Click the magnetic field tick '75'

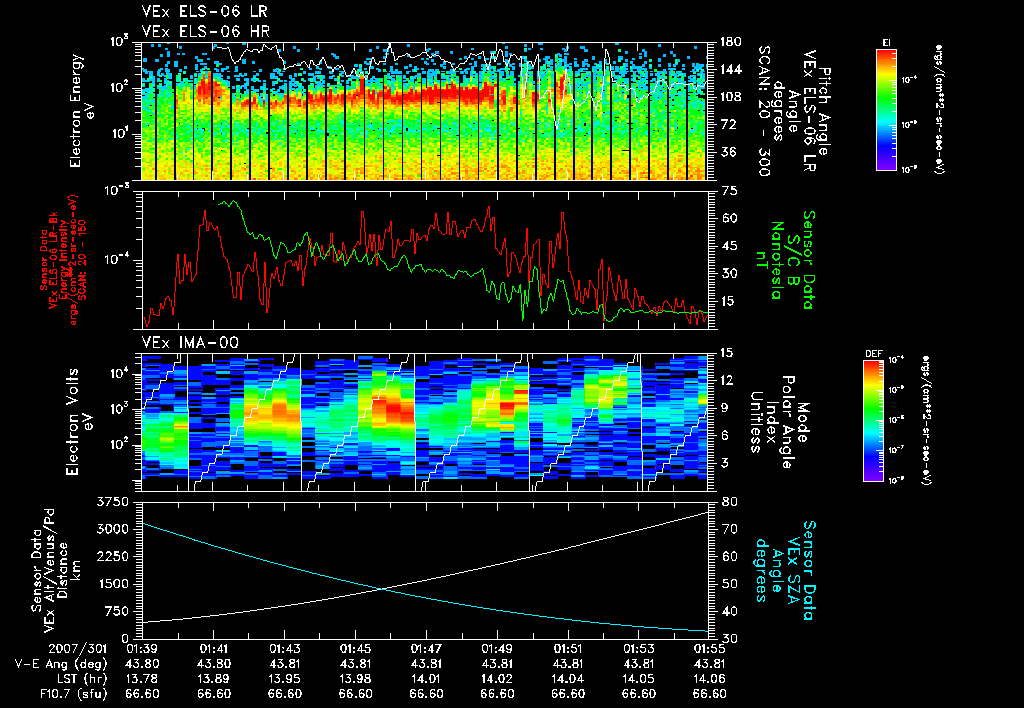729,191
